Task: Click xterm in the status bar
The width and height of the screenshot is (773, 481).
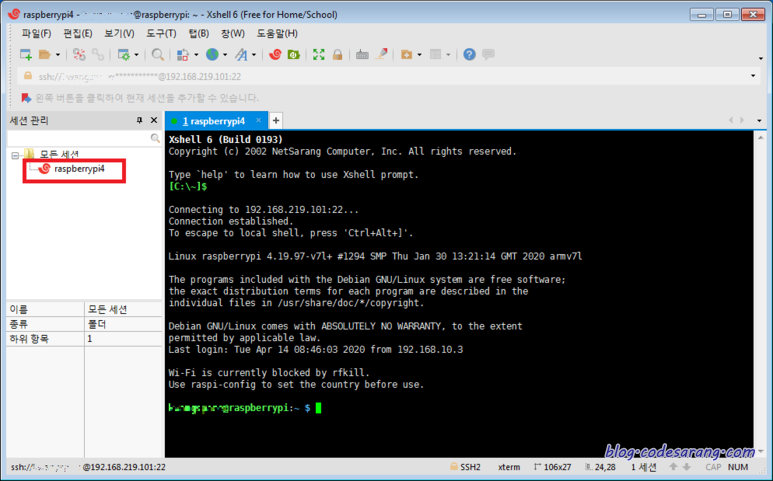Action: click(x=509, y=467)
